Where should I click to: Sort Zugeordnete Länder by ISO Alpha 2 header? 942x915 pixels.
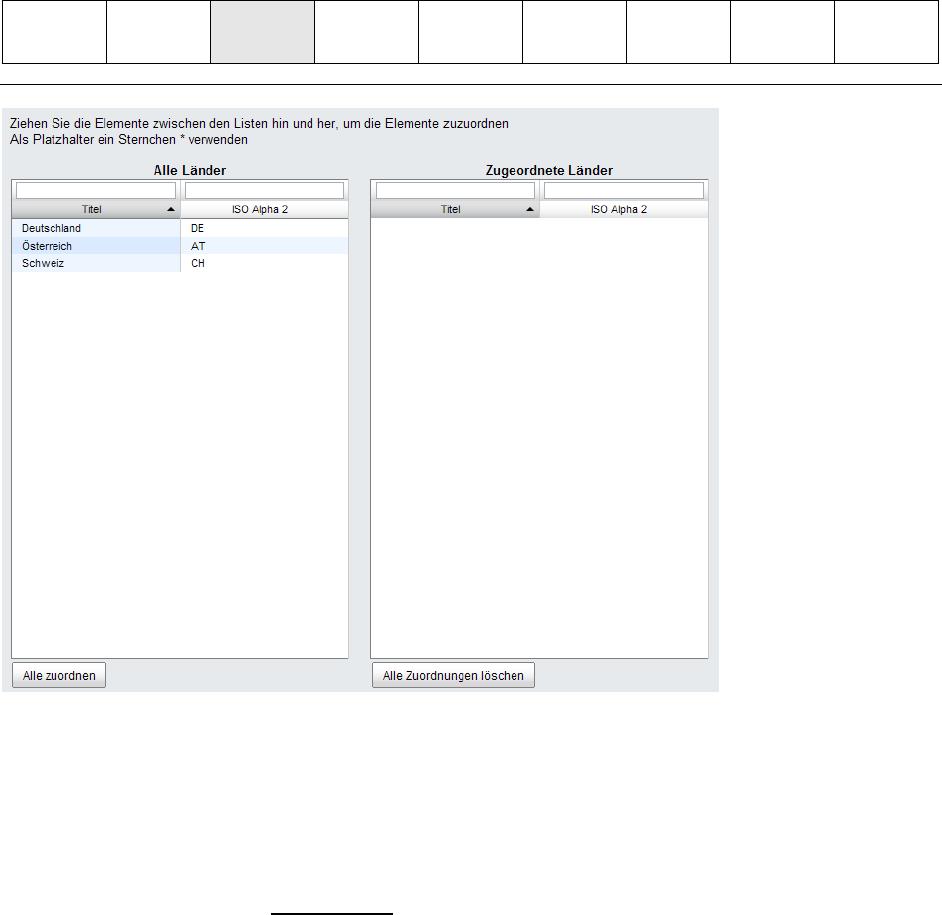(x=624, y=209)
